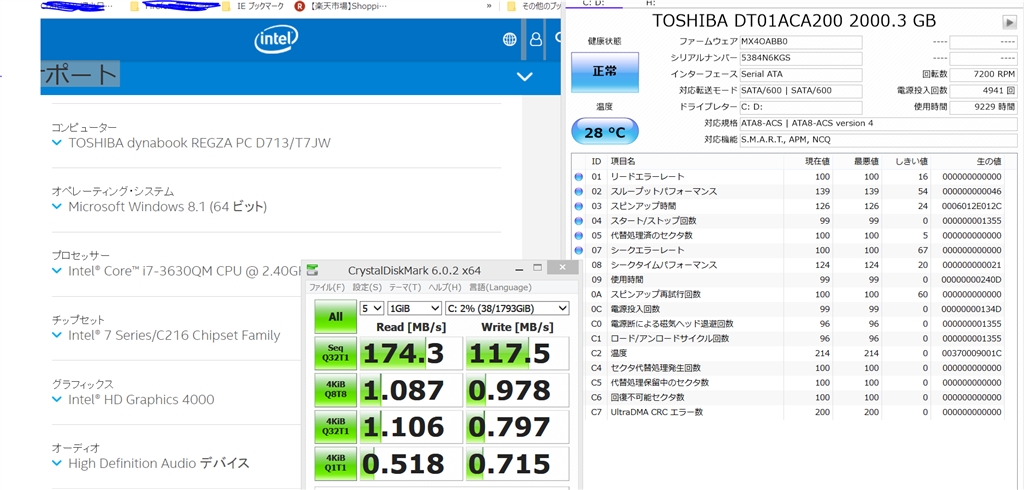Click the インターフェース field showing Serial ATA
The width and height of the screenshot is (1024, 490).
point(801,74)
